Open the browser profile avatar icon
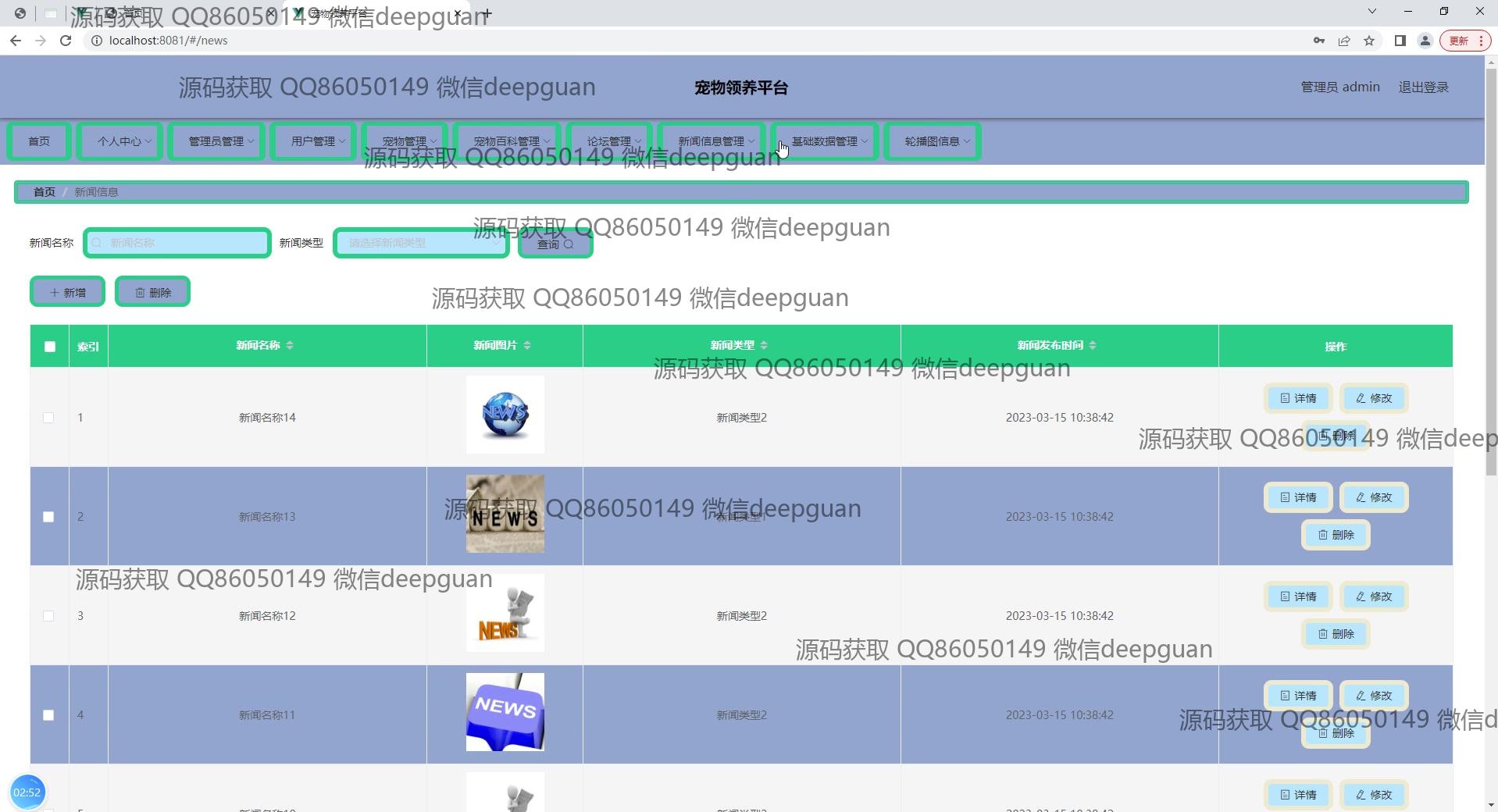Viewport: 1498px width, 812px height. click(x=1425, y=41)
